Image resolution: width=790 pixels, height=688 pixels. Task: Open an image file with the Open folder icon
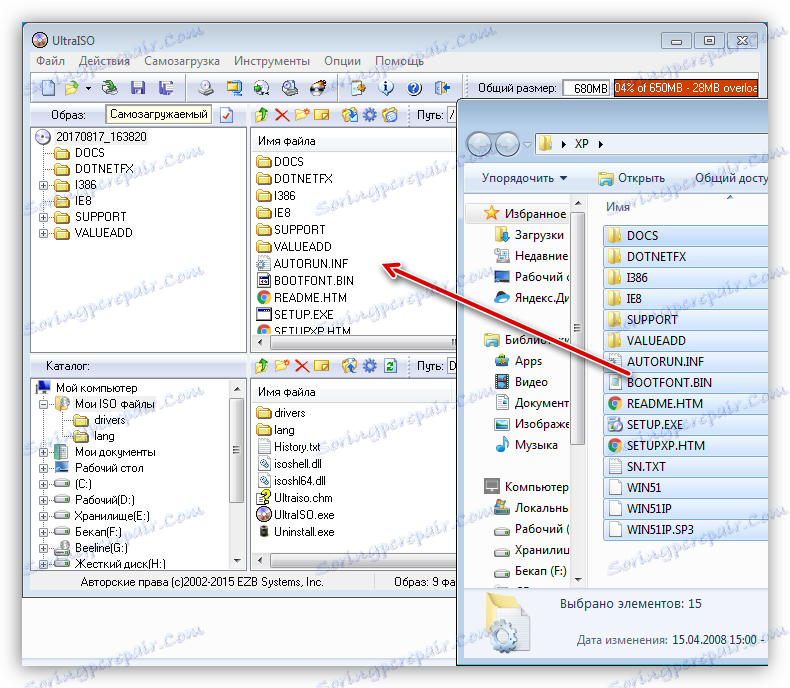72,88
